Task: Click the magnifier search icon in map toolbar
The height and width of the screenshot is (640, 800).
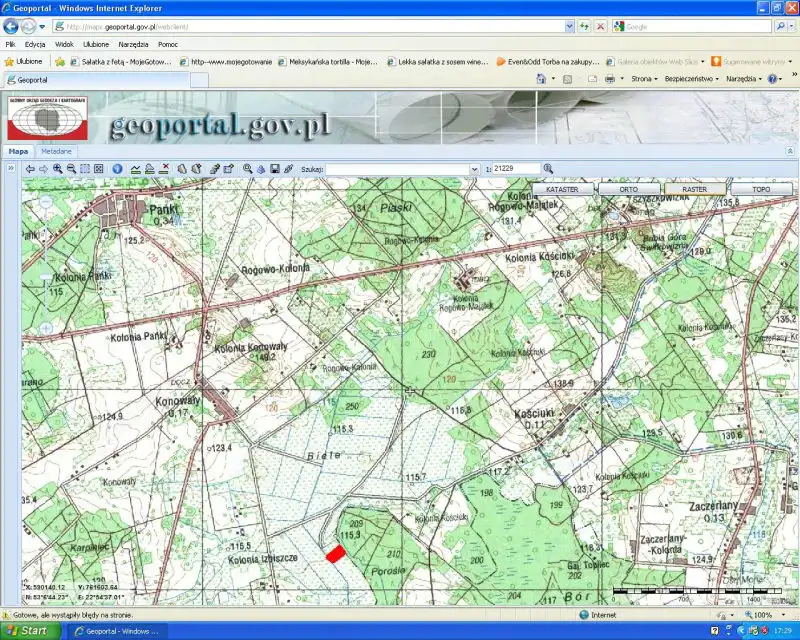Action: (247, 169)
